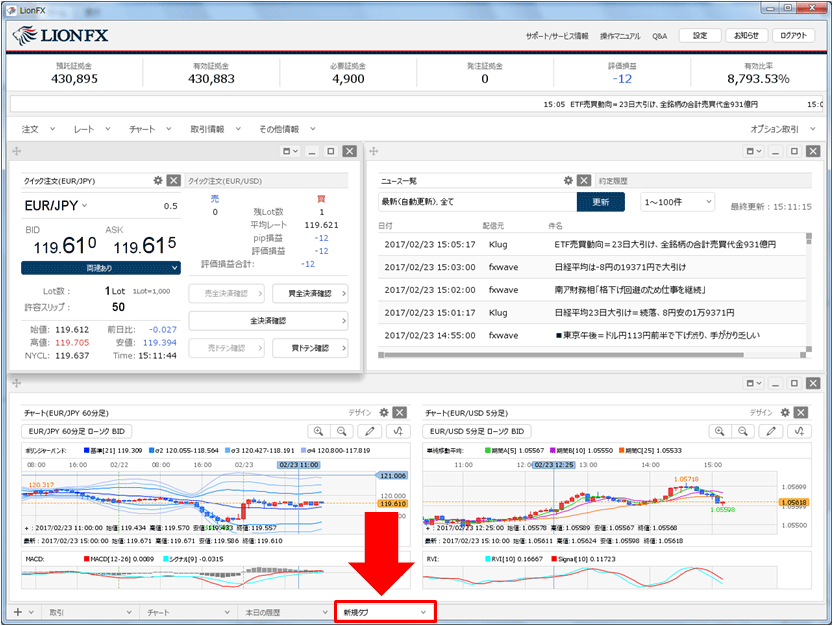This screenshot has width=833, height=626.
Task: Close the チャート(EUR/JPY 60分足) chart
Action: 400,412
